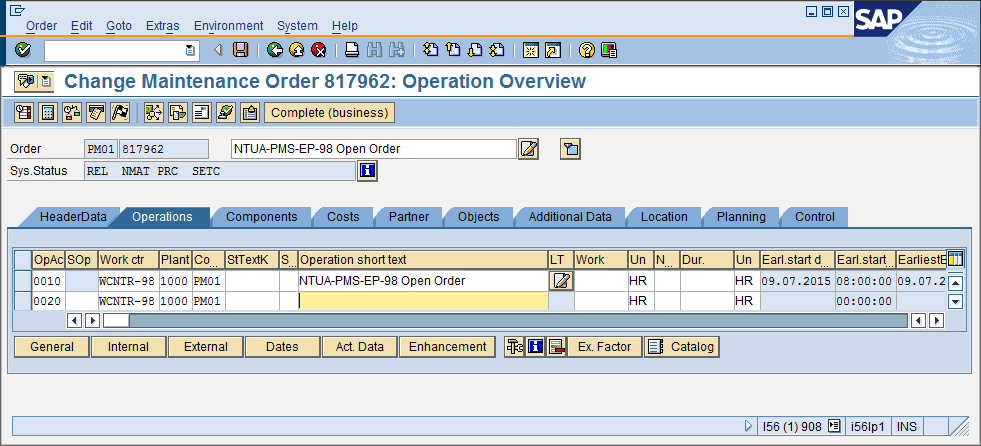Open the Help menu
The image size is (981, 446).
click(345, 26)
